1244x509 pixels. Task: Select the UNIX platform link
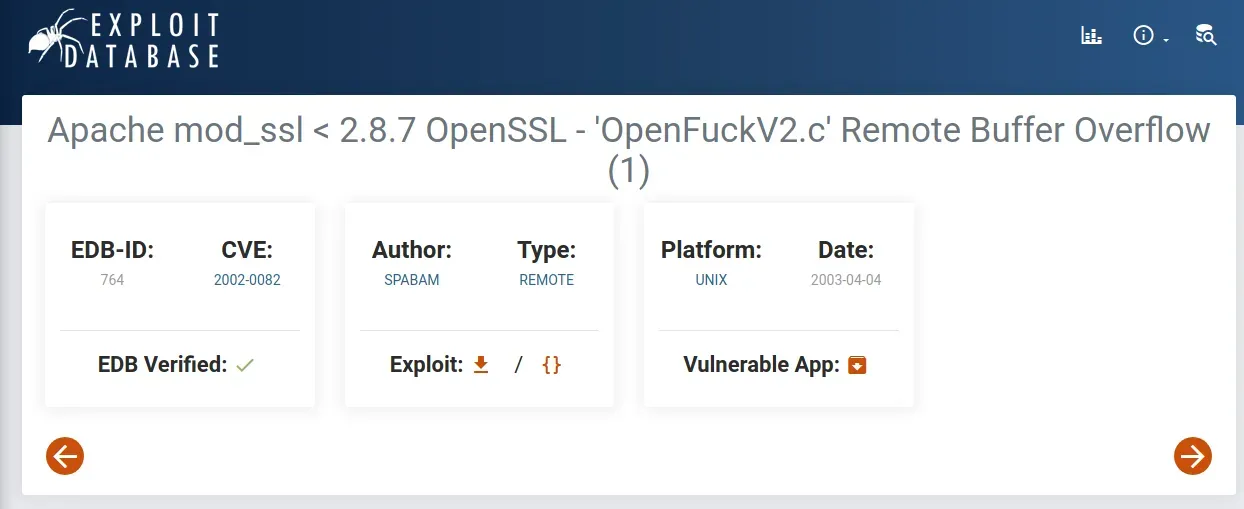(711, 280)
